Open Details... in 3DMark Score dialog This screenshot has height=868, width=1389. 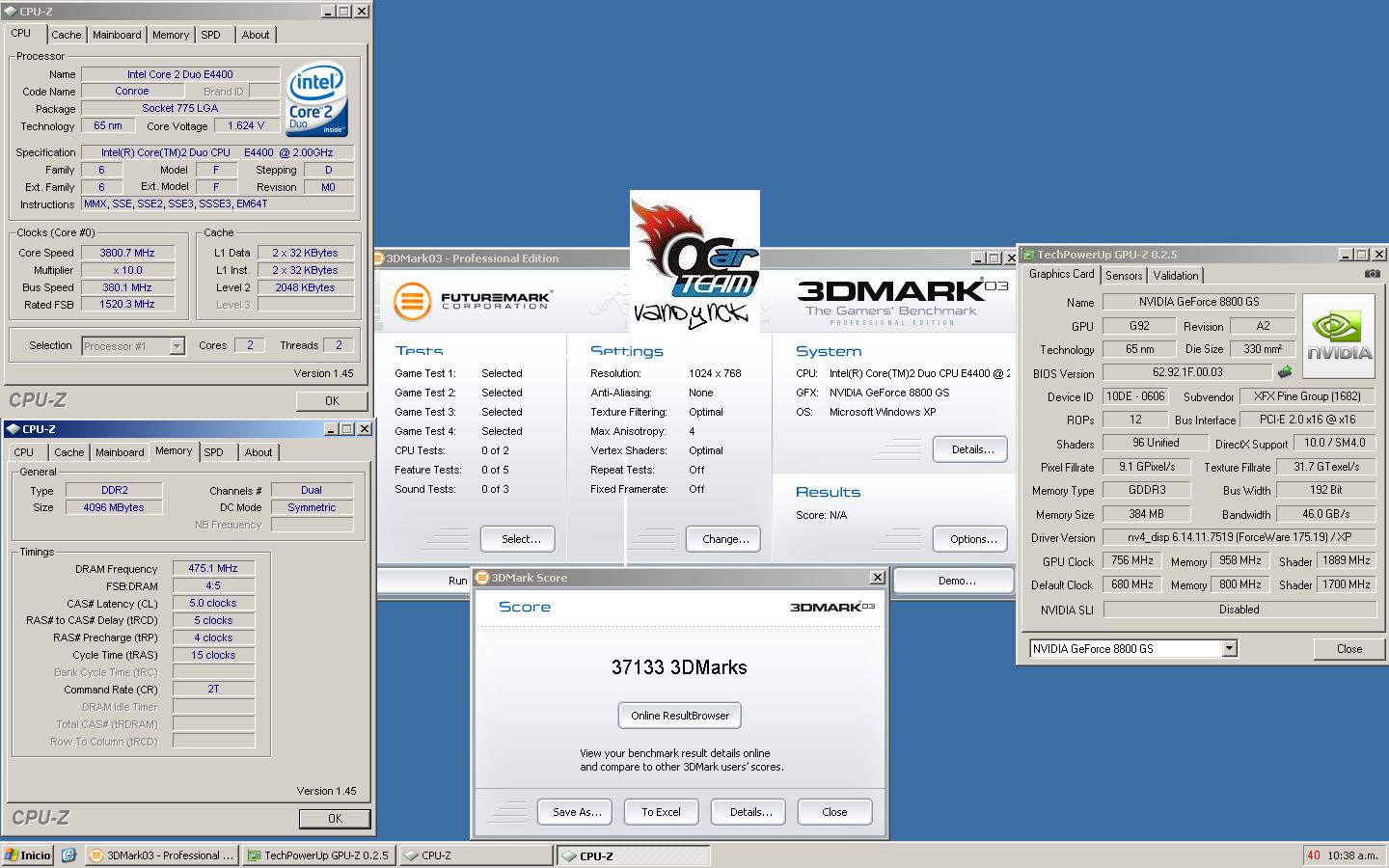750,812
